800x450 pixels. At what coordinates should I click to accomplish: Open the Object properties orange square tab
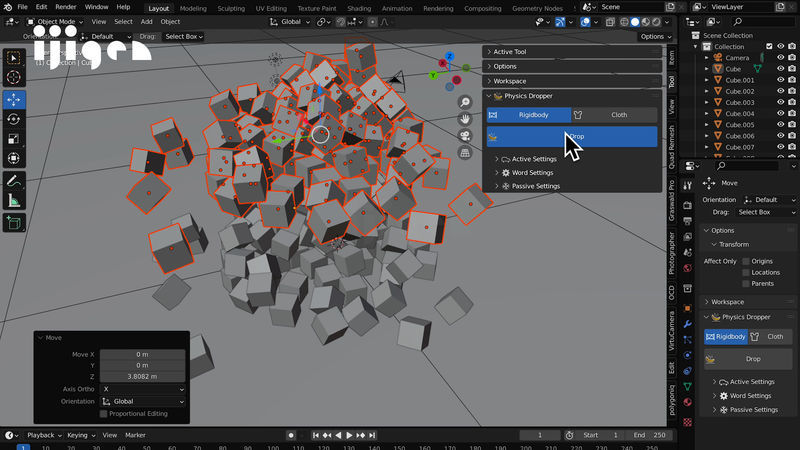pyautogui.click(x=688, y=308)
